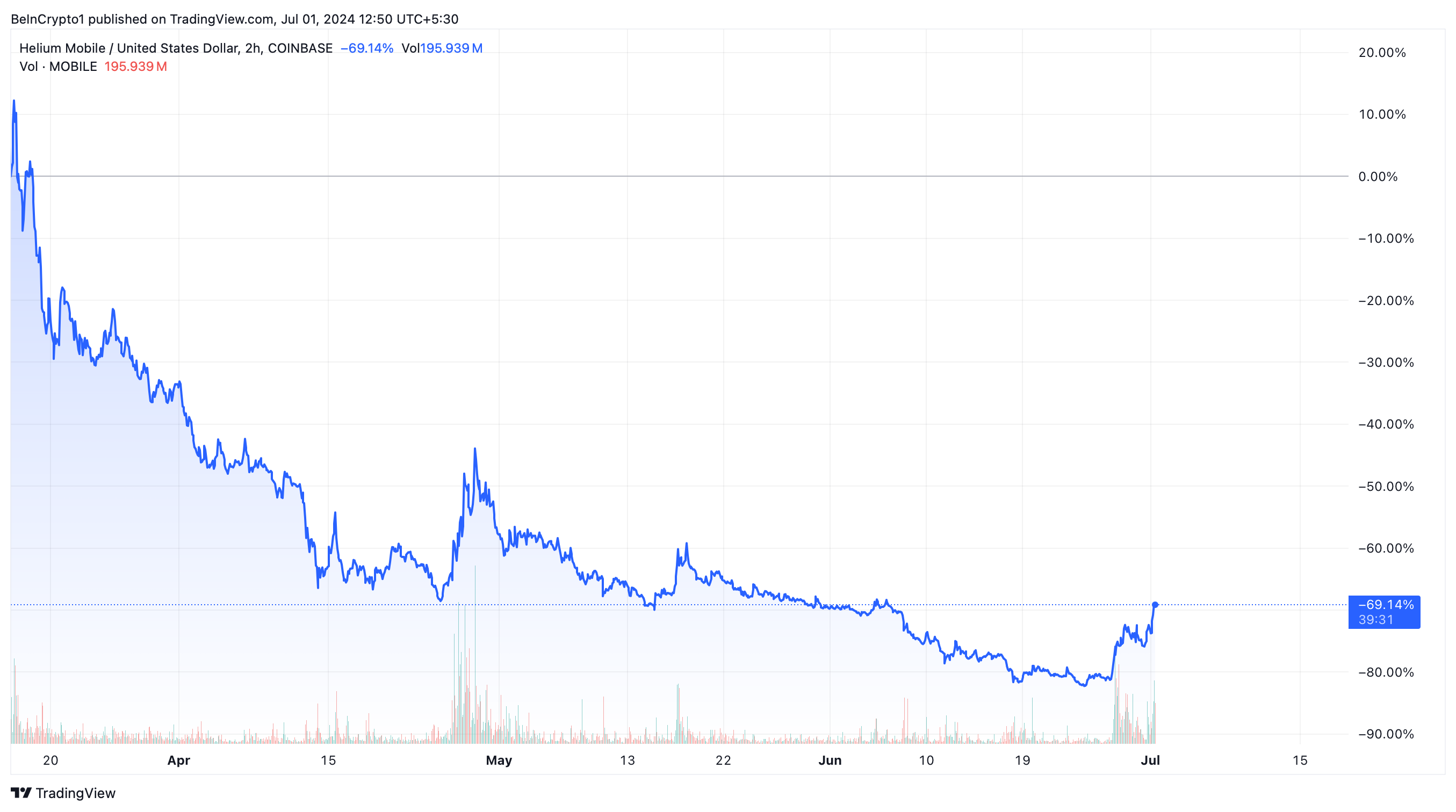Image resolution: width=1456 pixels, height=812 pixels.
Task: Click the Jun date label on time axis
Action: 830,760
